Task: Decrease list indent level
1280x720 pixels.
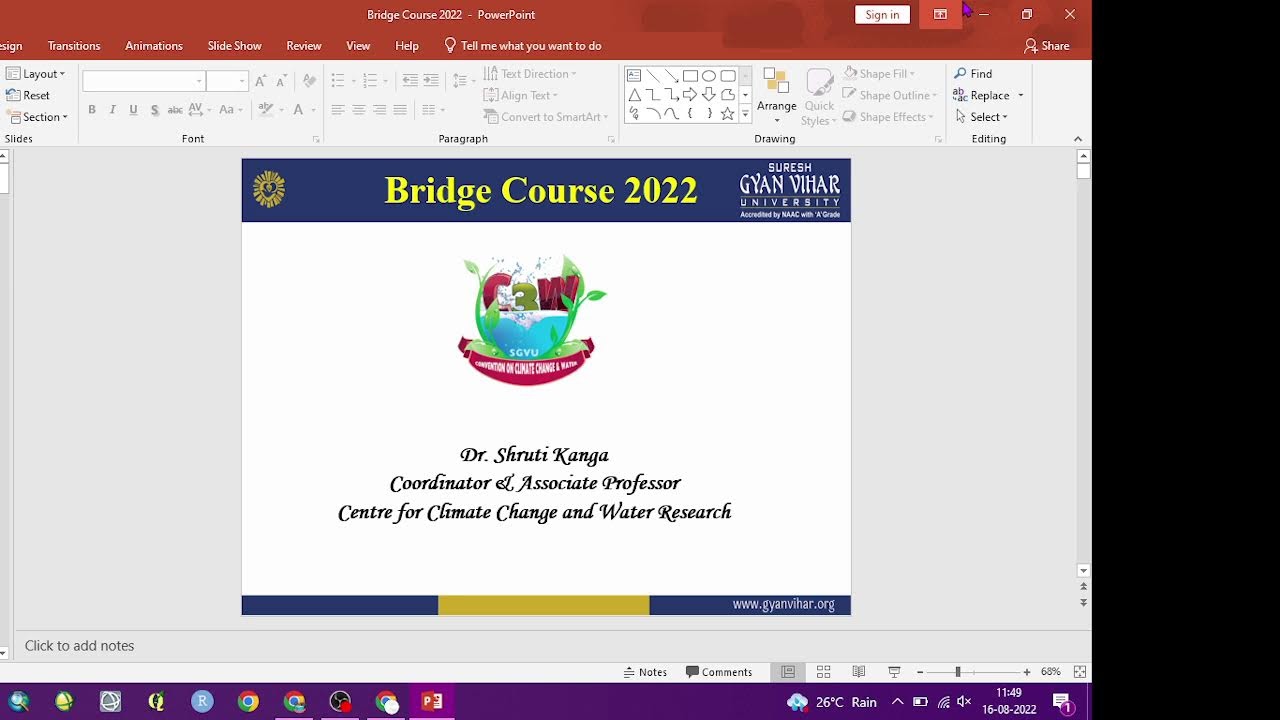Action: point(410,80)
